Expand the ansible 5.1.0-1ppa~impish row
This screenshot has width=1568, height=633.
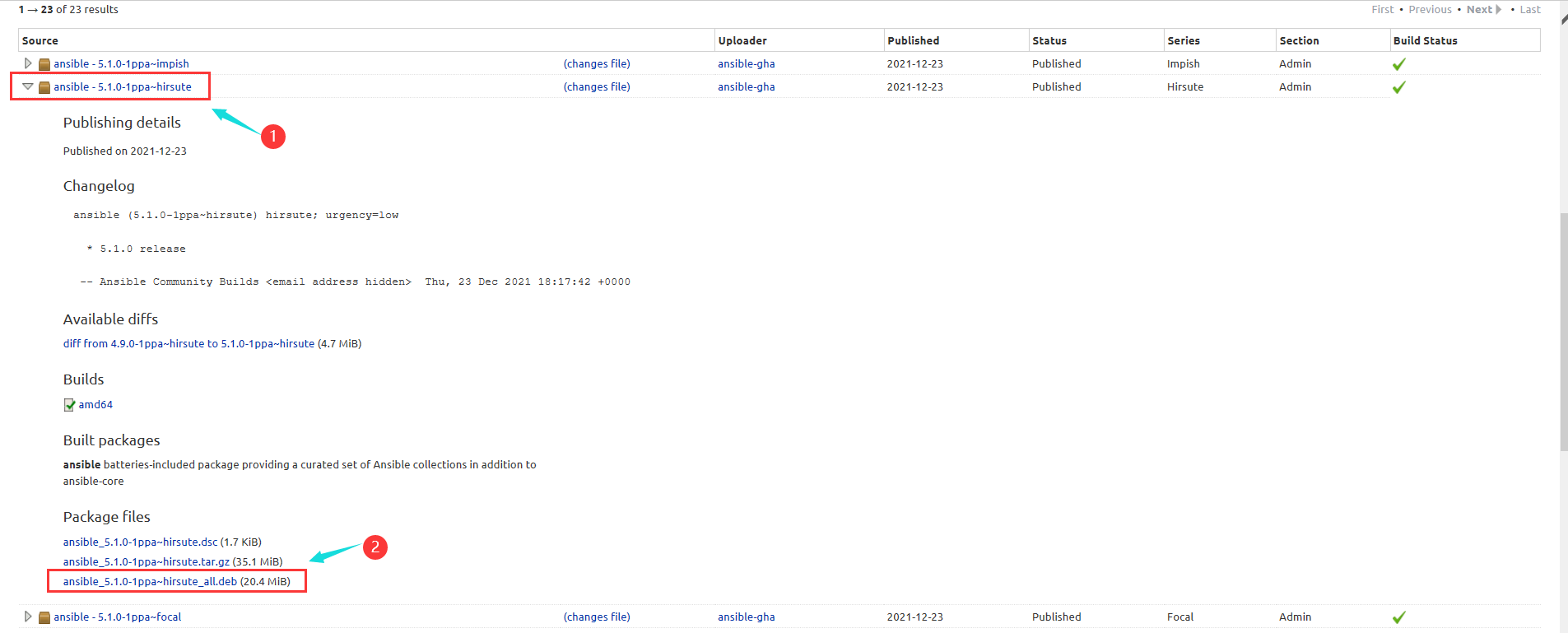tap(28, 63)
